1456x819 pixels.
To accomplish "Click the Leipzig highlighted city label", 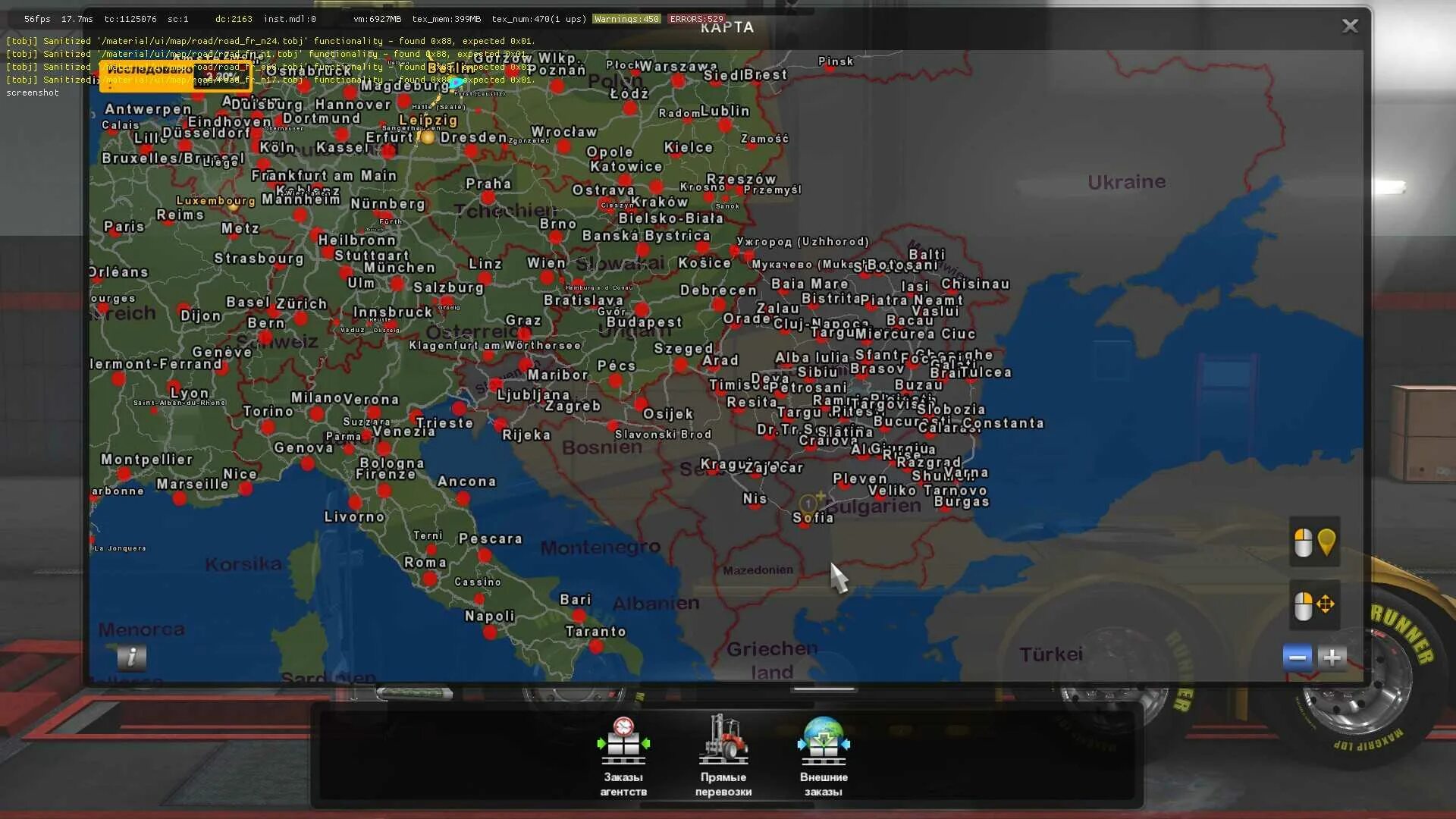I will (428, 120).
